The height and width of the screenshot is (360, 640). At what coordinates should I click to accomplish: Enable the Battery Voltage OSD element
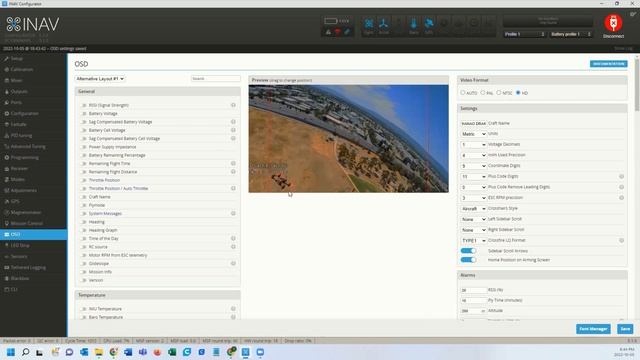(84, 113)
